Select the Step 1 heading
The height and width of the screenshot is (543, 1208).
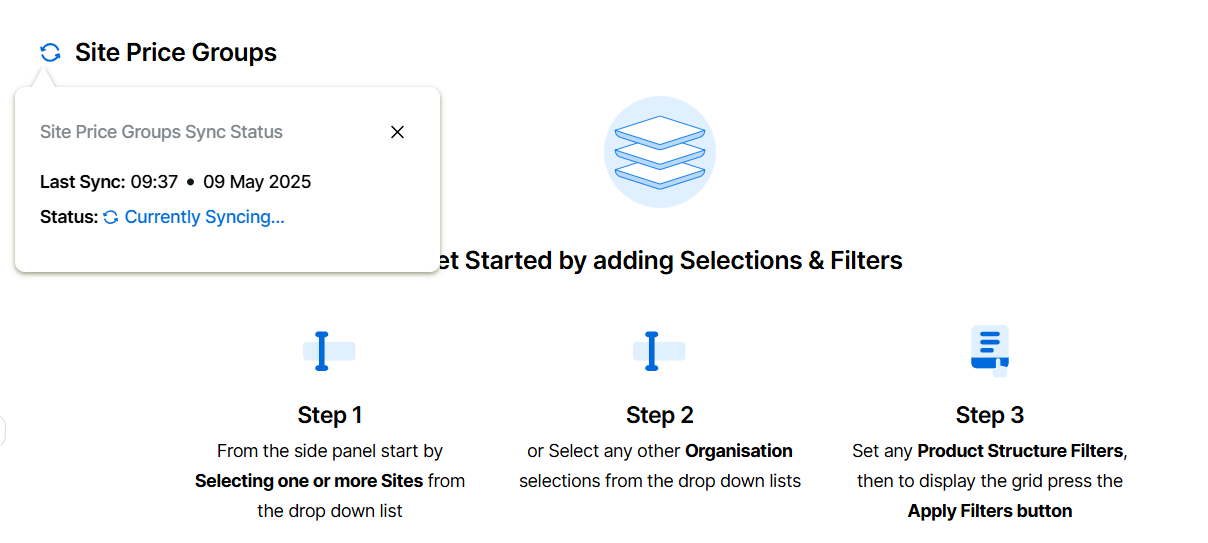pyautogui.click(x=329, y=415)
